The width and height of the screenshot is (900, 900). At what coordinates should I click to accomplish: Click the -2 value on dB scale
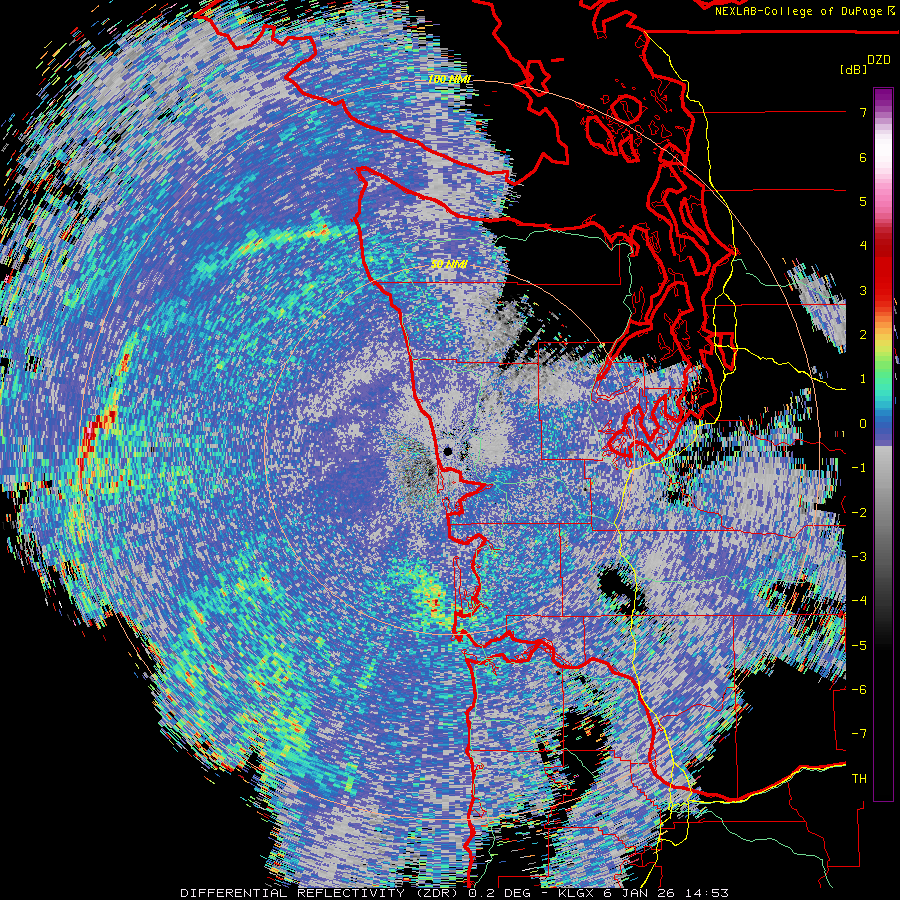[859, 512]
